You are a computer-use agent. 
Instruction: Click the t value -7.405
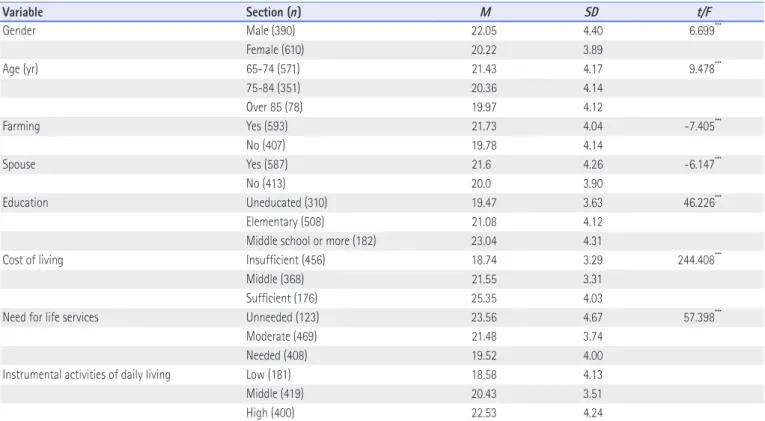(x=700, y=126)
